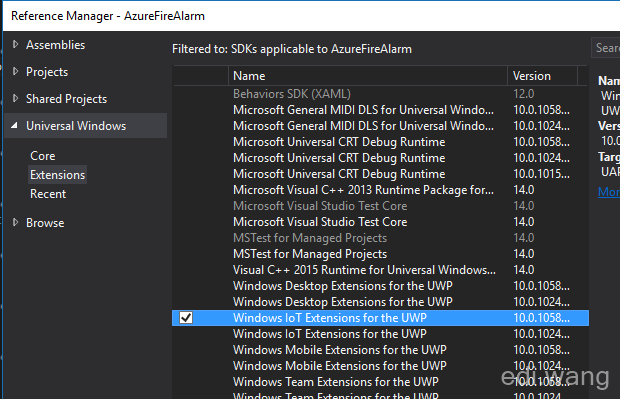Select Visual C++ 2015 Runtime for Universal Windows
Screen dimensions: 620x399
click(x=380, y=270)
